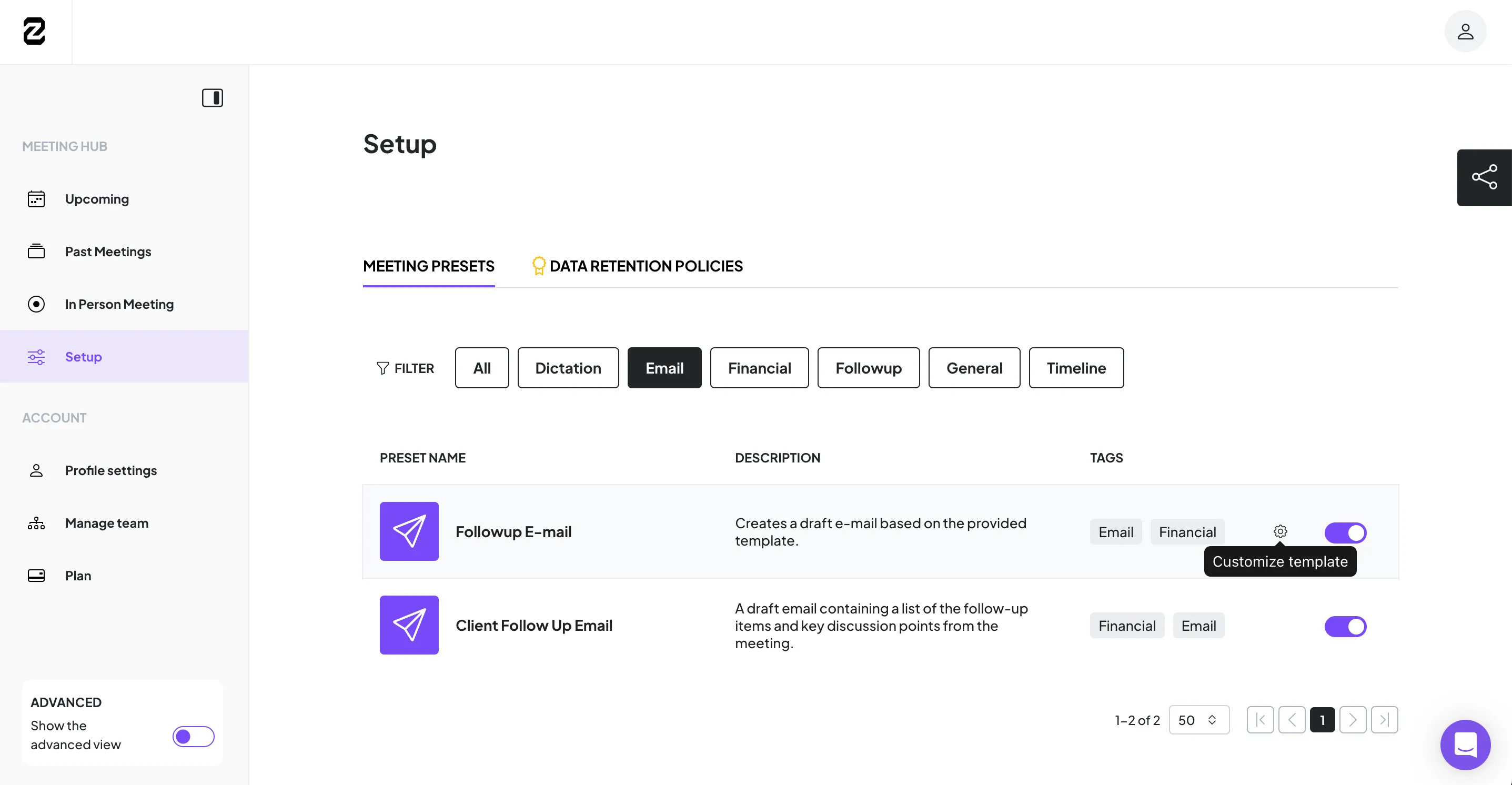Click the Manage team hierarchy icon
Image resolution: width=1512 pixels, height=785 pixels.
point(36,523)
